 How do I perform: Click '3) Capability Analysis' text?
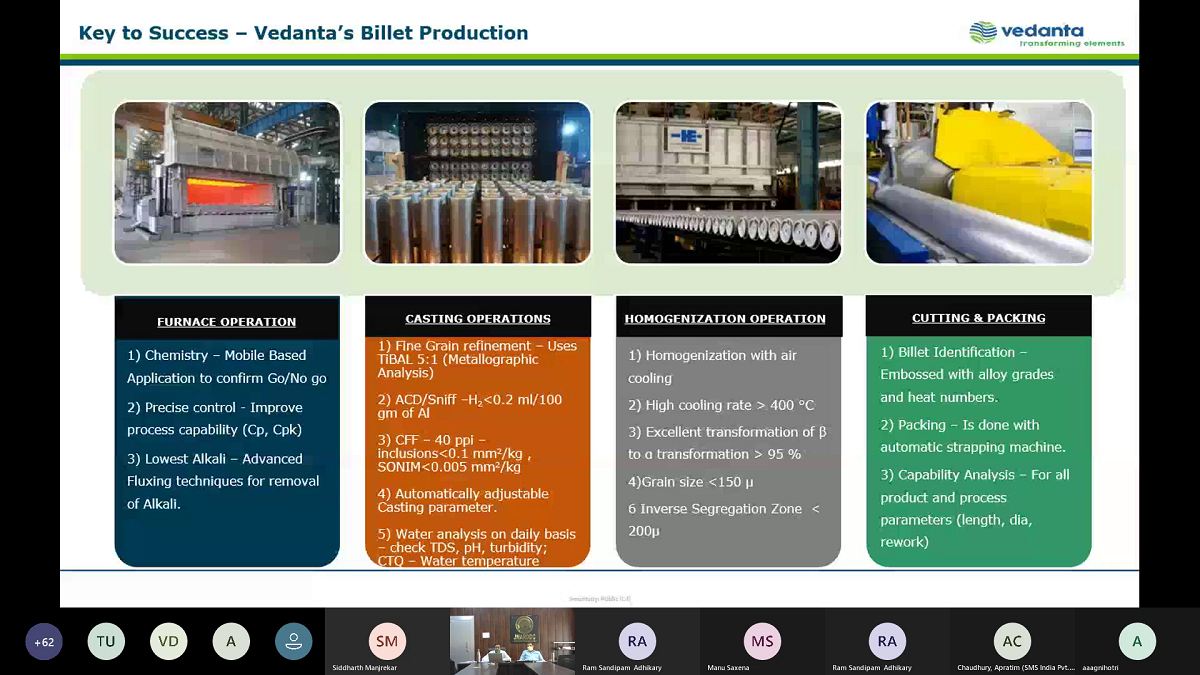click(x=975, y=508)
